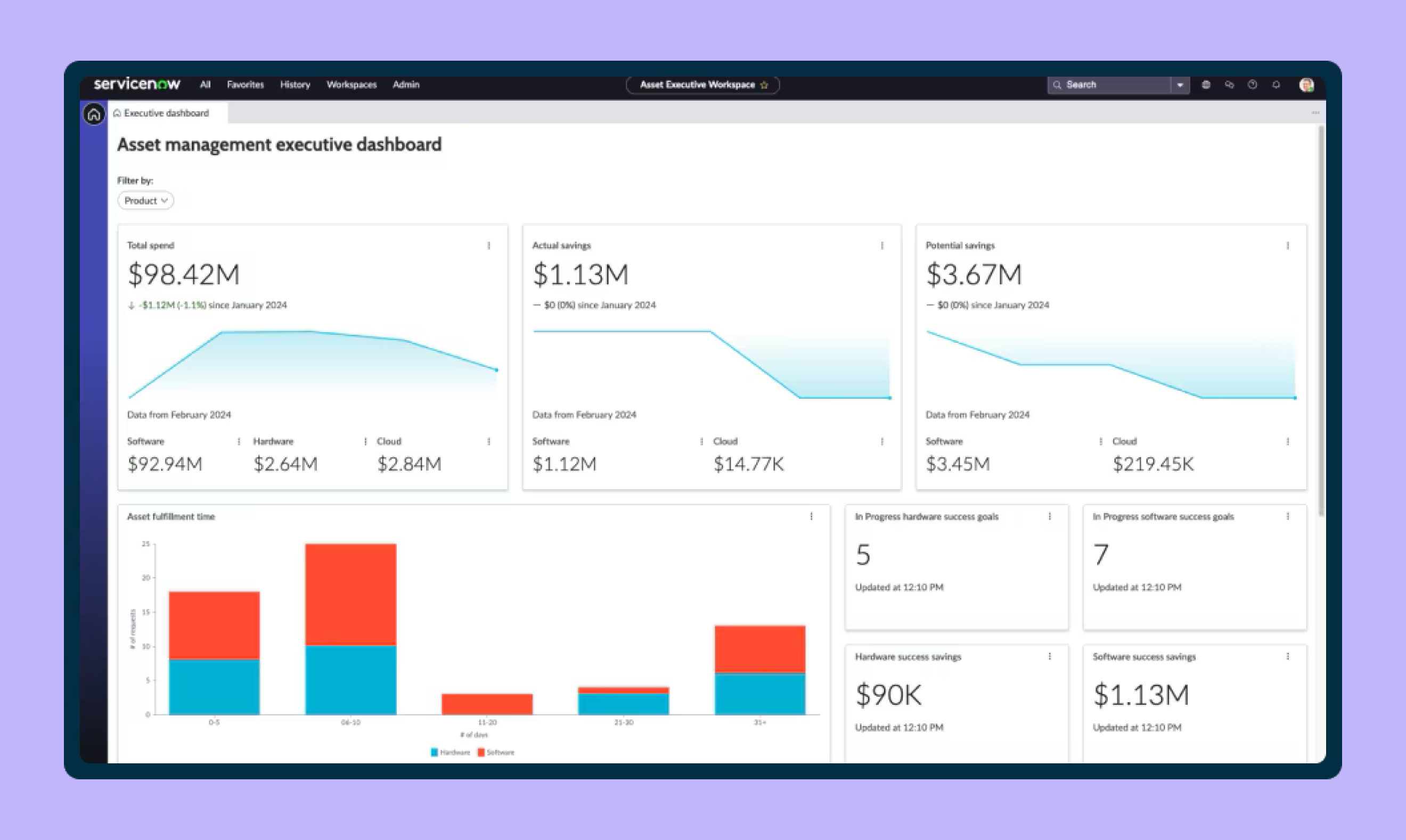The image size is (1406, 840).
Task: Select the home icon in the left sidebar
Action: (x=94, y=114)
